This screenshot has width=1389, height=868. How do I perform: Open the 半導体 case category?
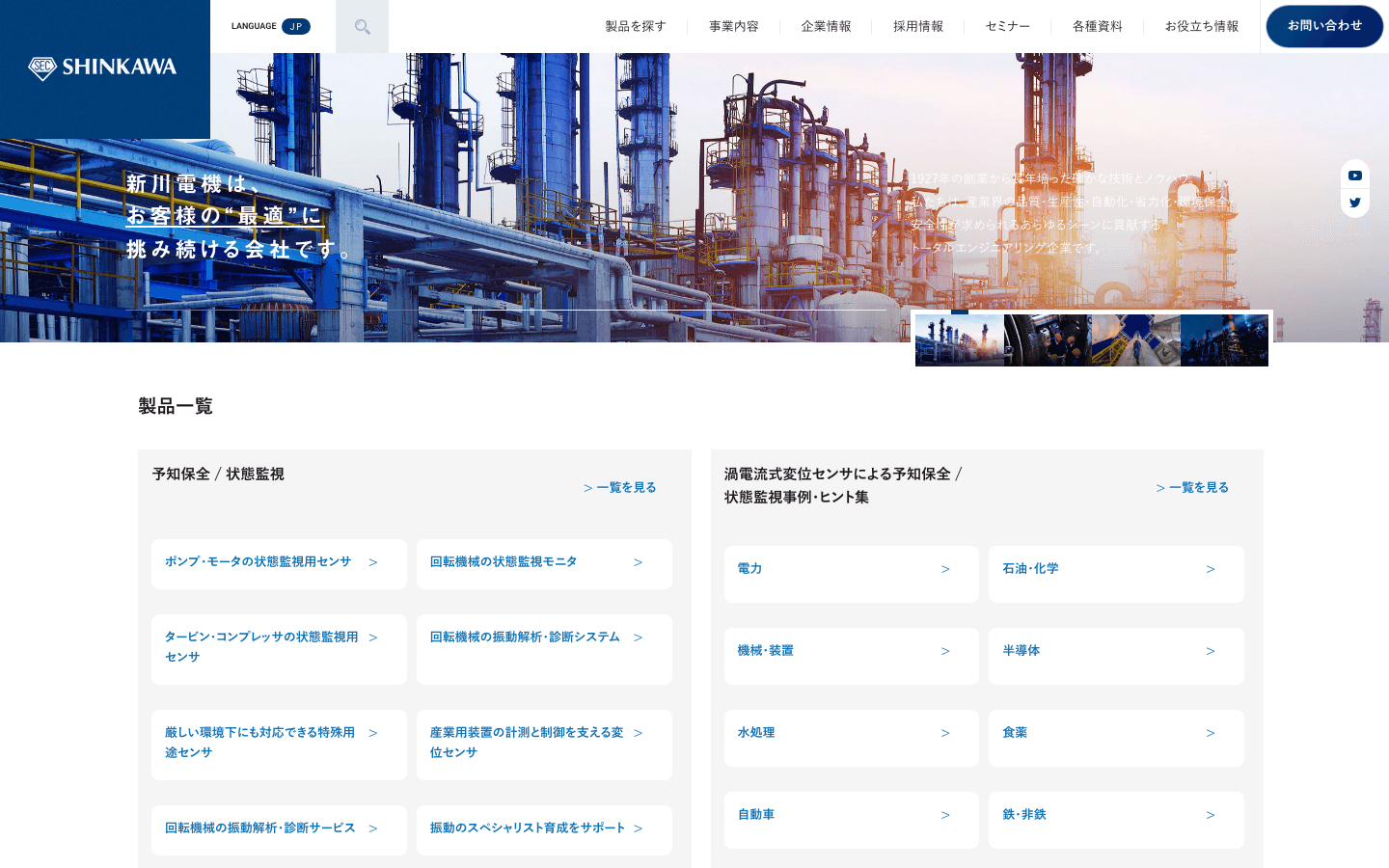[x=1116, y=656]
